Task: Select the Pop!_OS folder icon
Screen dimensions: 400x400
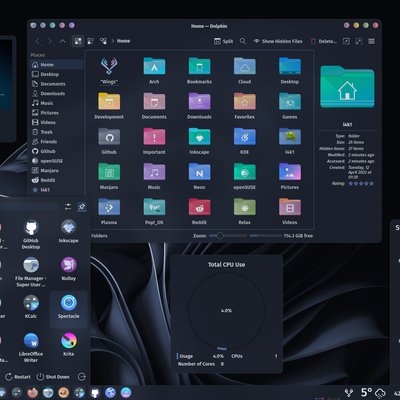Action: point(154,207)
